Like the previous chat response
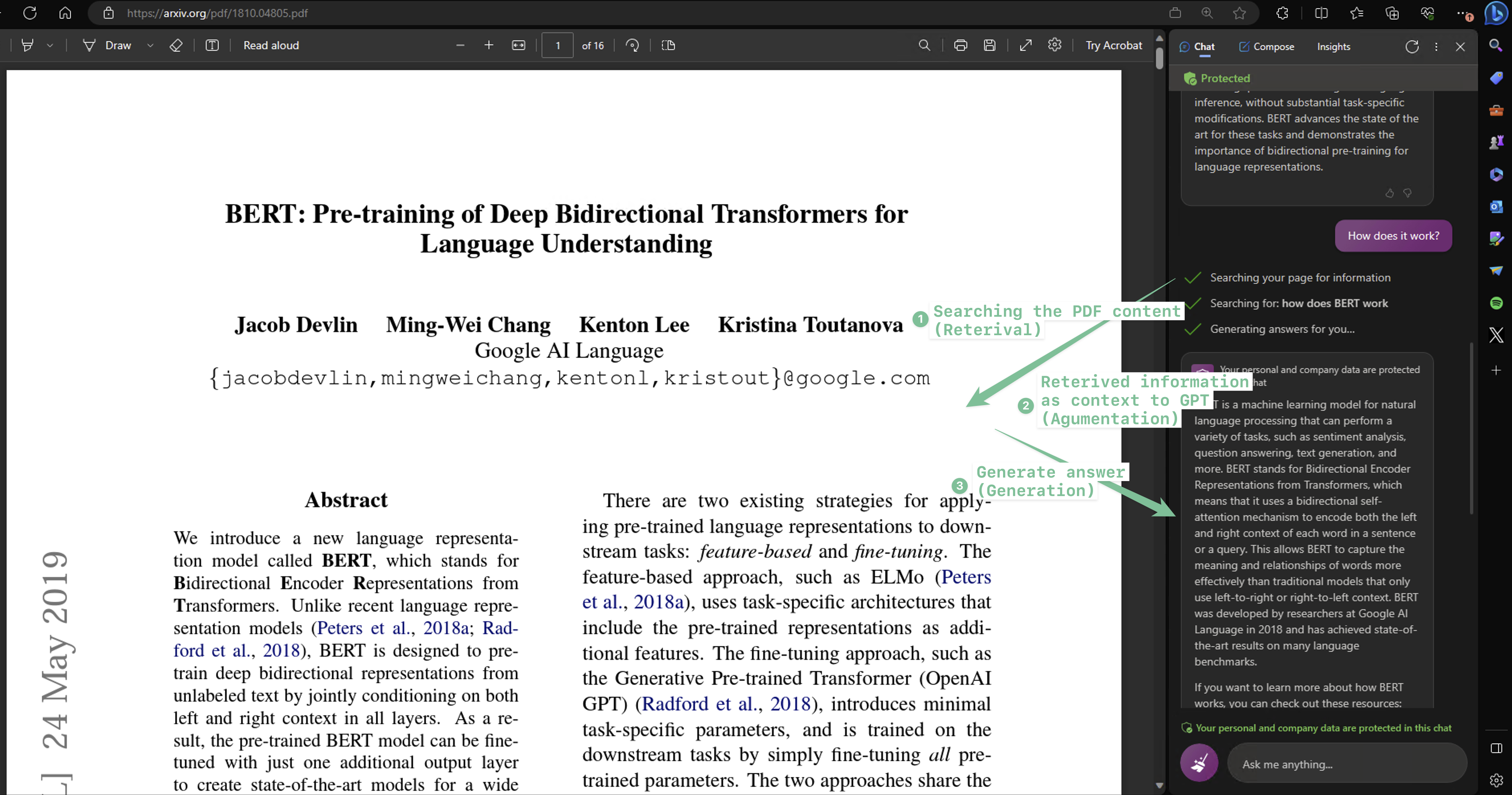1512x795 pixels. click(1389, 193)
